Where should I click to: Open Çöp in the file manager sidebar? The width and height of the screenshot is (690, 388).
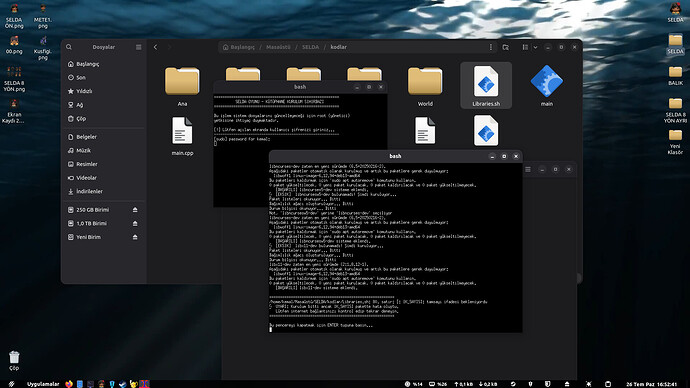pyautogui.click(x=104, y=119)
